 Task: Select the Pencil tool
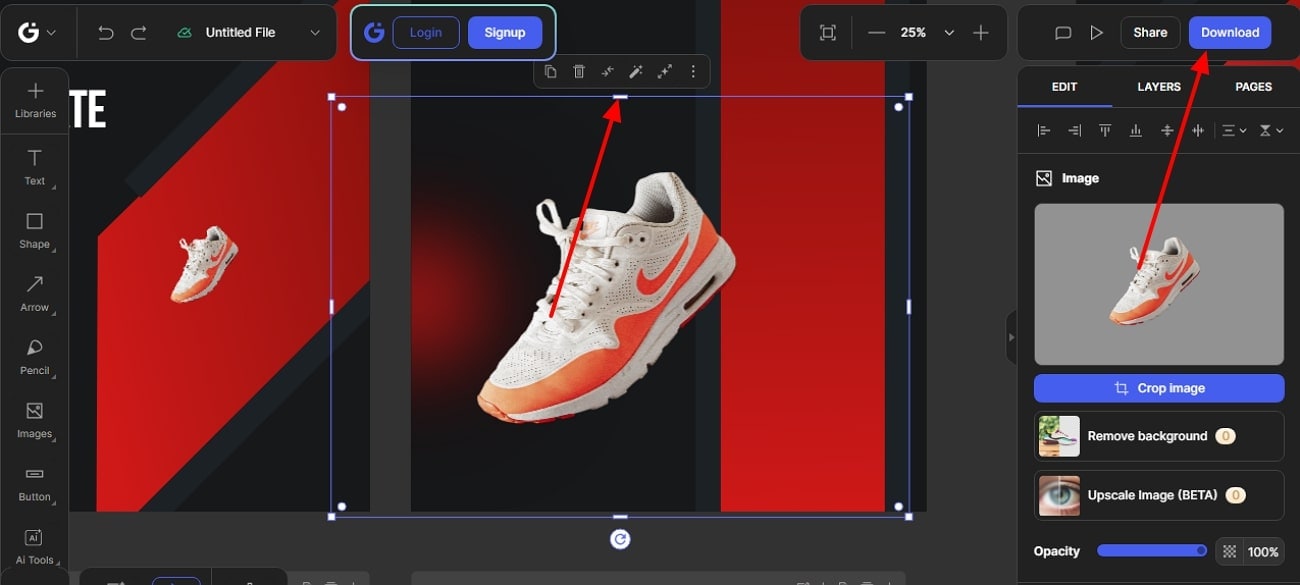35,357
